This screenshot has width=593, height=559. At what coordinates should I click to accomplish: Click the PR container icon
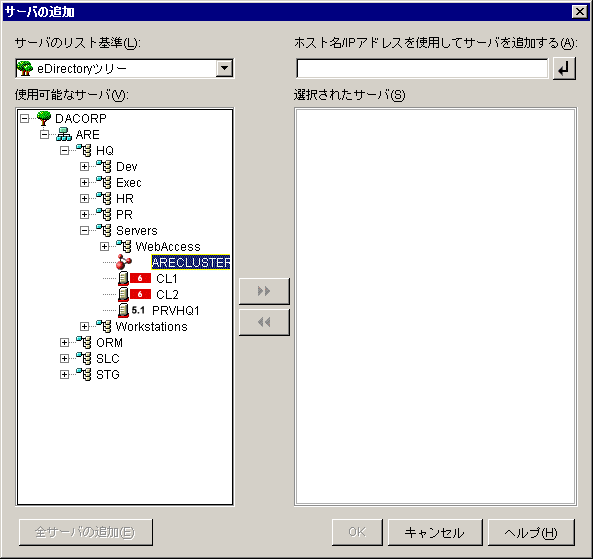[x=104, y=214]
